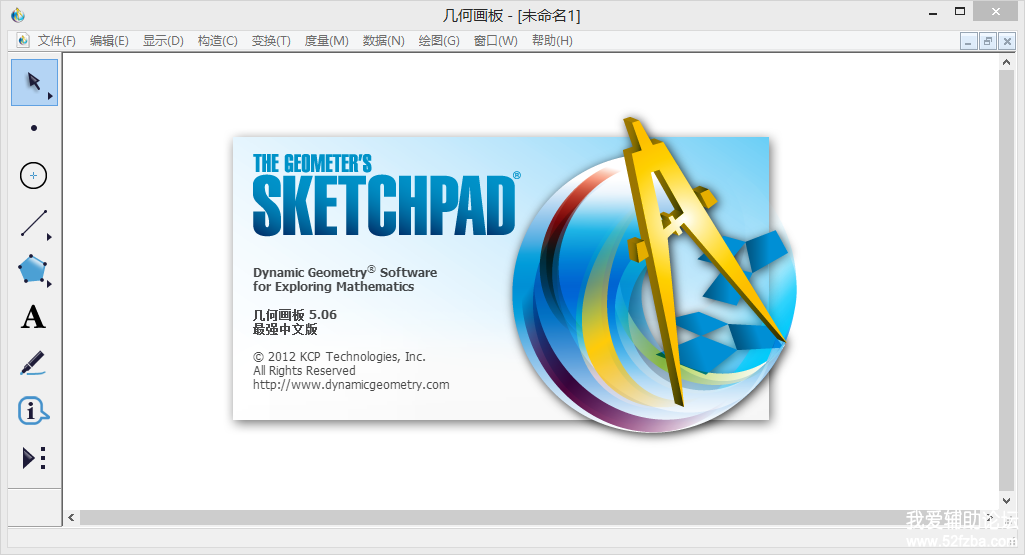The height and width of the screenshot is (555, 1025).
Task: Minimize the main application window
Action: coord(933,12)
